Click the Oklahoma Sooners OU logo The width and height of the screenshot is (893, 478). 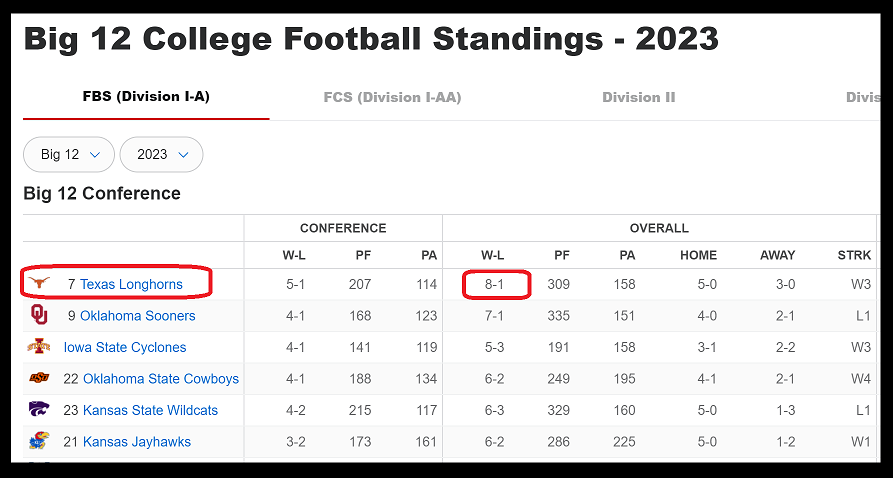[39, 316]
